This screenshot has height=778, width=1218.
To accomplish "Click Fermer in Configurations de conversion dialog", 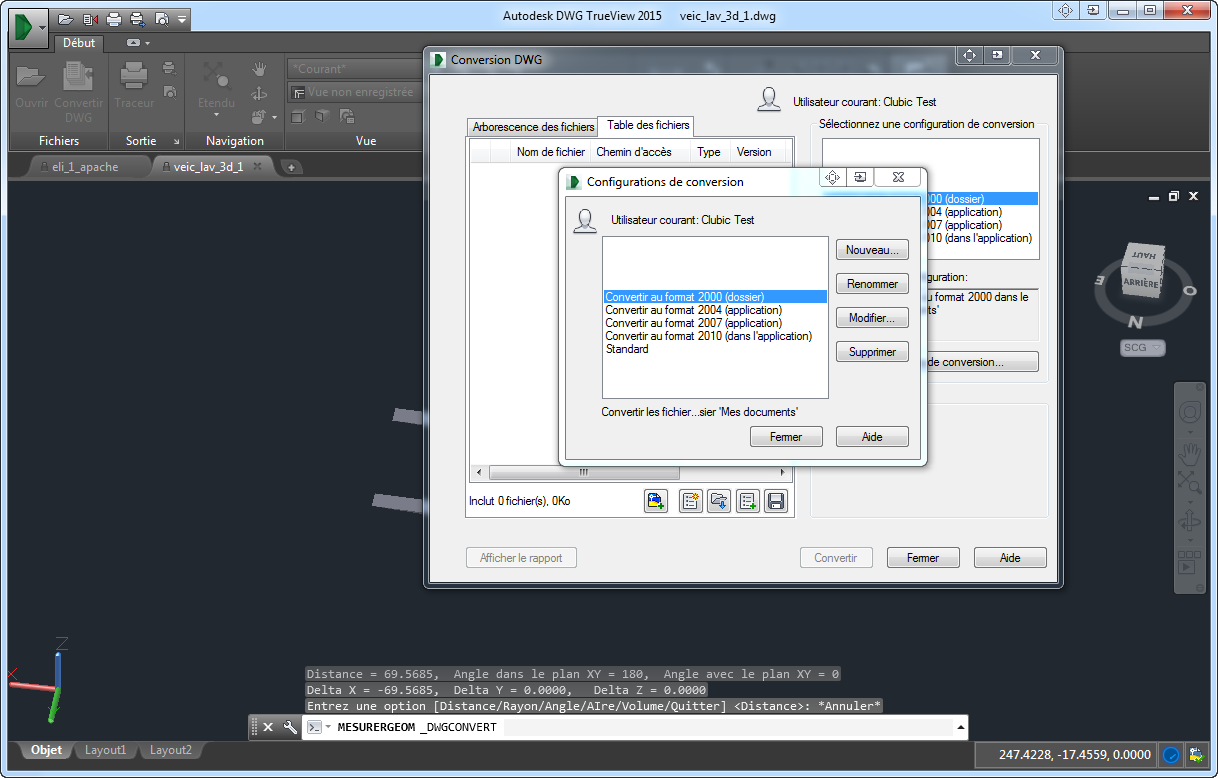I will [786, 437].
